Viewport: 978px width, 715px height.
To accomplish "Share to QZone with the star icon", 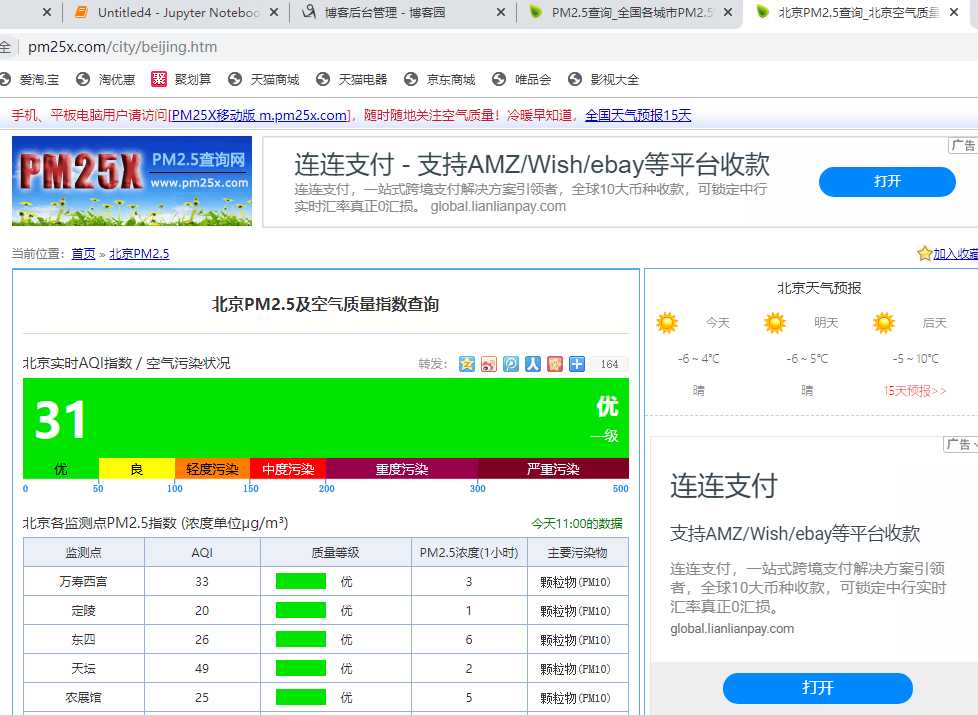I will [467, 364].
